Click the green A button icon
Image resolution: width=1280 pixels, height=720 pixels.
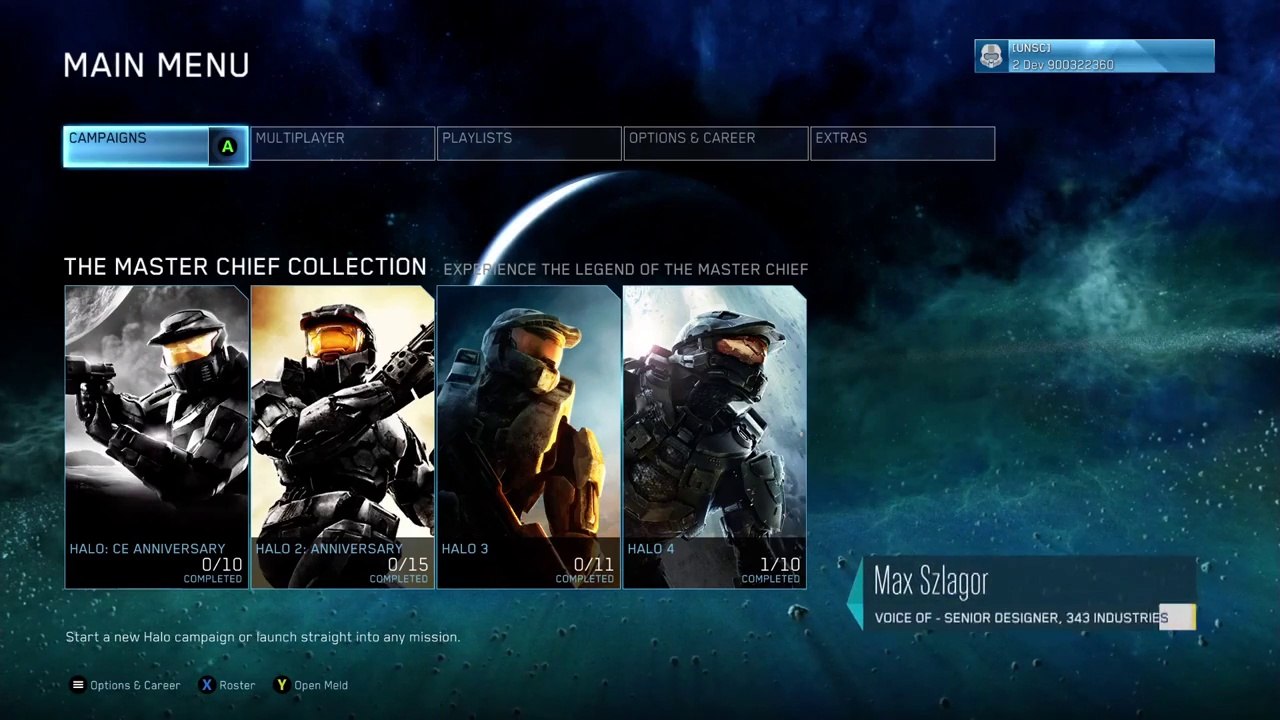tap(228, 147)
